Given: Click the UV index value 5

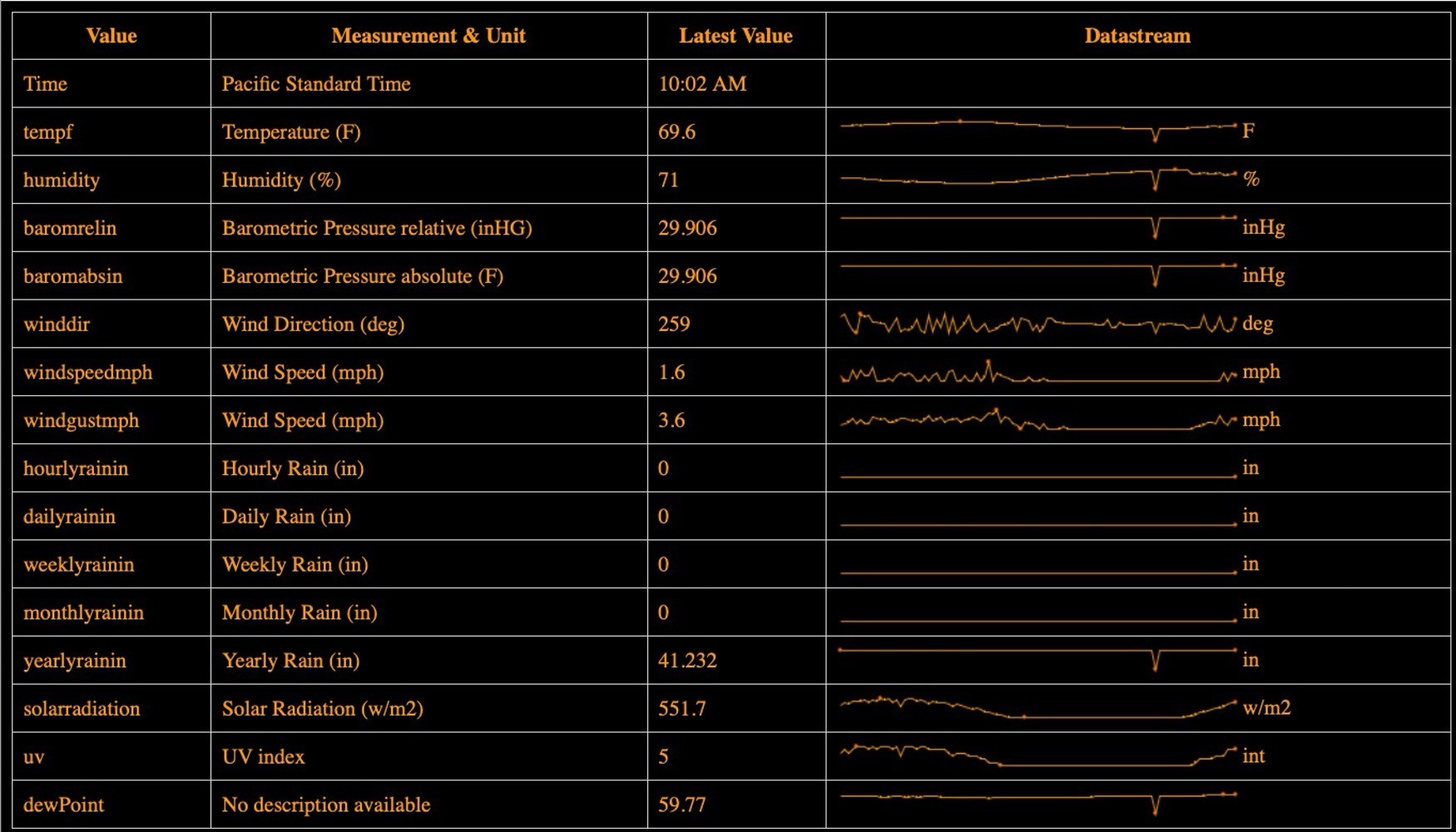Looking at the screenshot, I should 663,758.
